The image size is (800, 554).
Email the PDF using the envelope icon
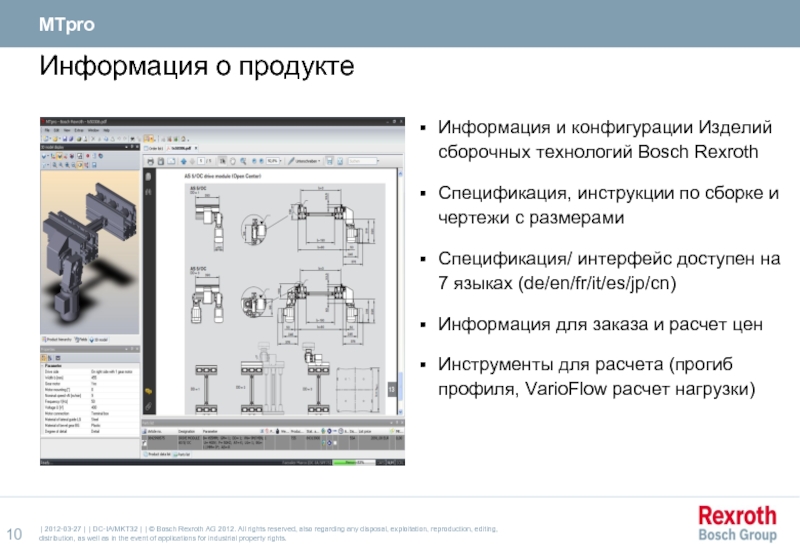171,161
